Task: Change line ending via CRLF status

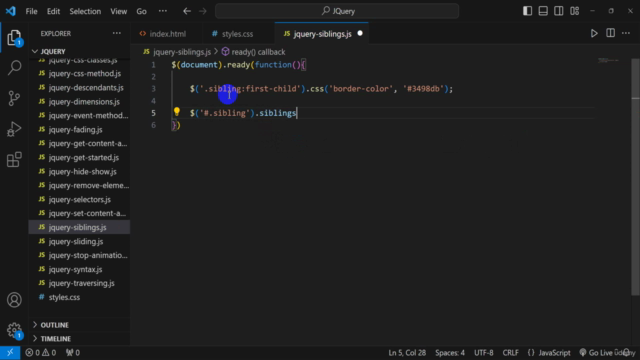Action: [x=511, y=353]
